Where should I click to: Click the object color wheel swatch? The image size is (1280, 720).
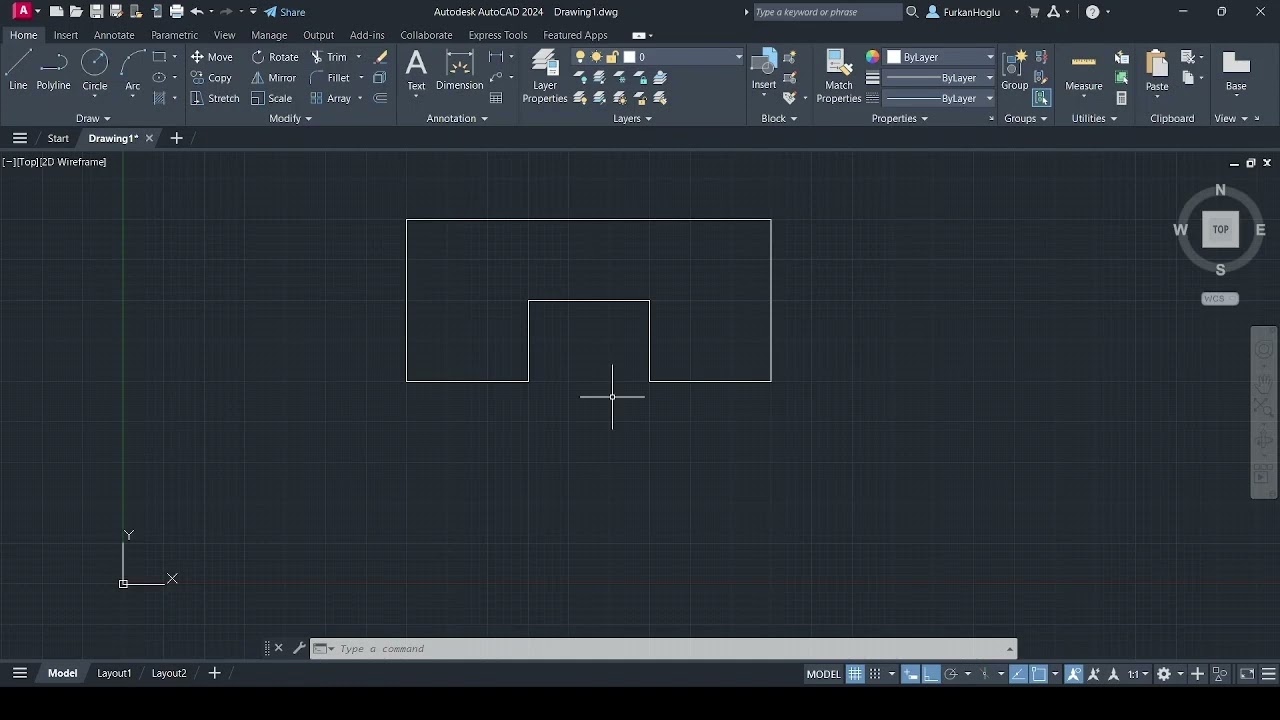873,57
